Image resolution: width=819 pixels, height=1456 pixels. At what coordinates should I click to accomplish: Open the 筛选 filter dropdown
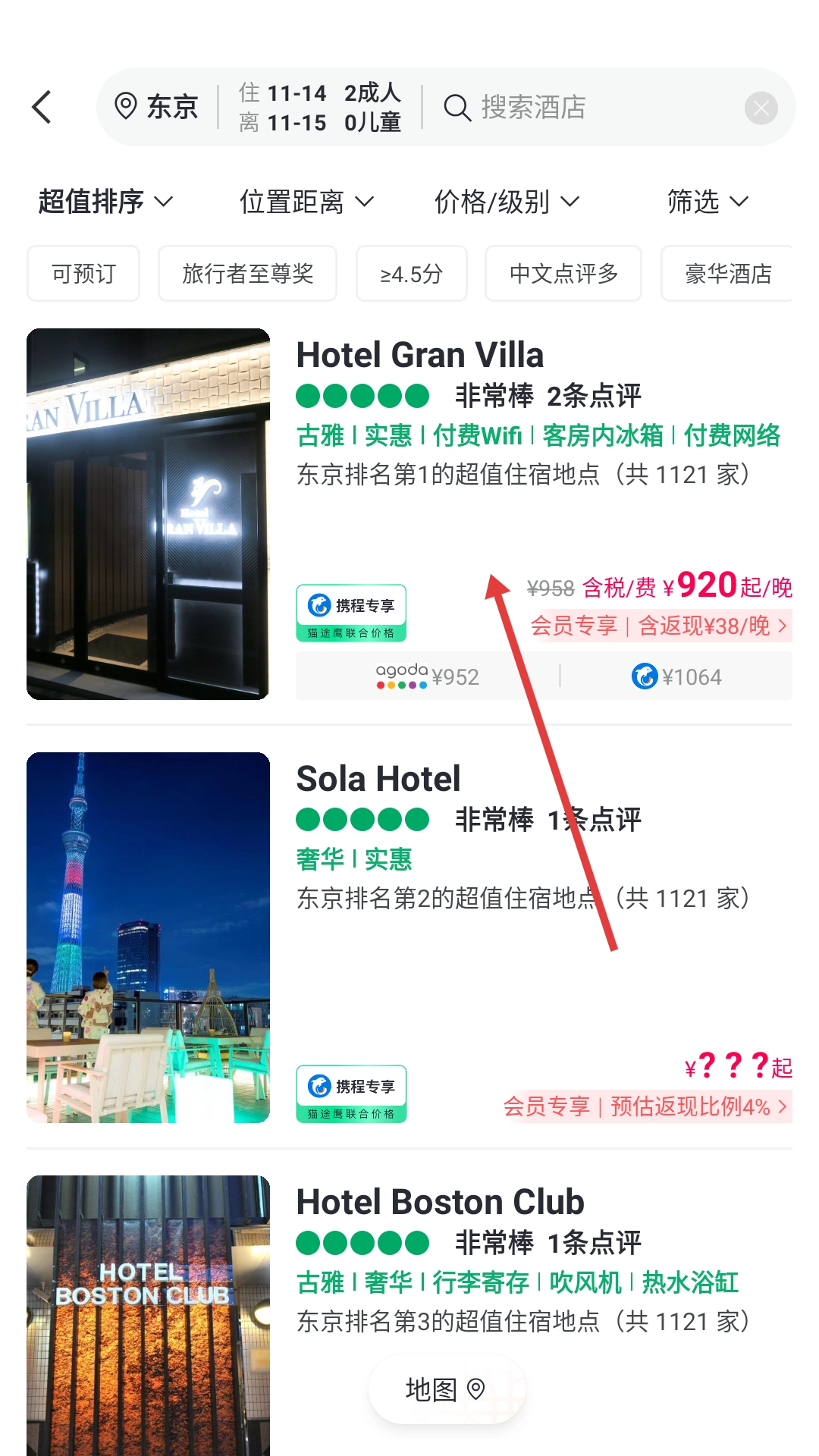(708, 202)
